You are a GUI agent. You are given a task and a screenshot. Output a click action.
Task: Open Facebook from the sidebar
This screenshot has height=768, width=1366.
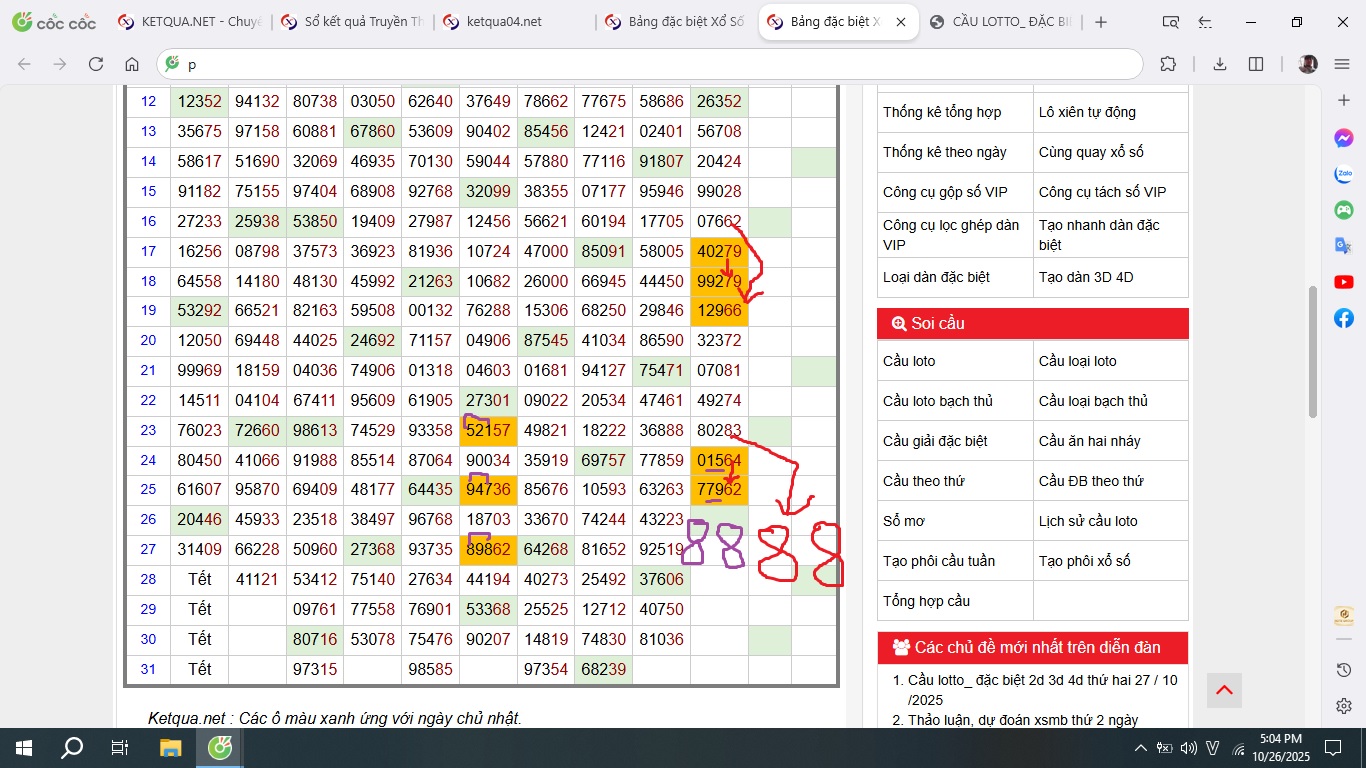(1343, 318)
